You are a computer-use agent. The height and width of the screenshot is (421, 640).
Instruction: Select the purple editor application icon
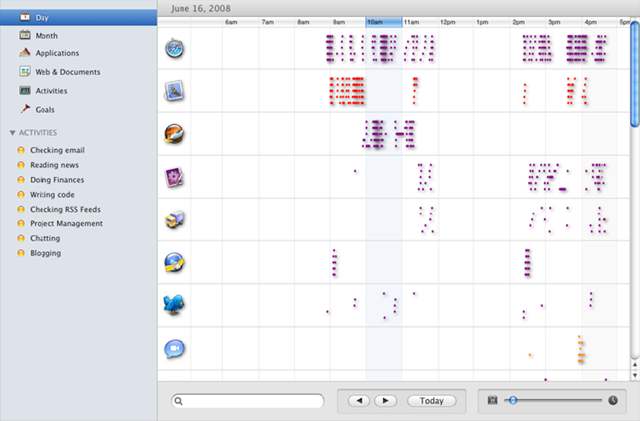click(x=174, y=177)
